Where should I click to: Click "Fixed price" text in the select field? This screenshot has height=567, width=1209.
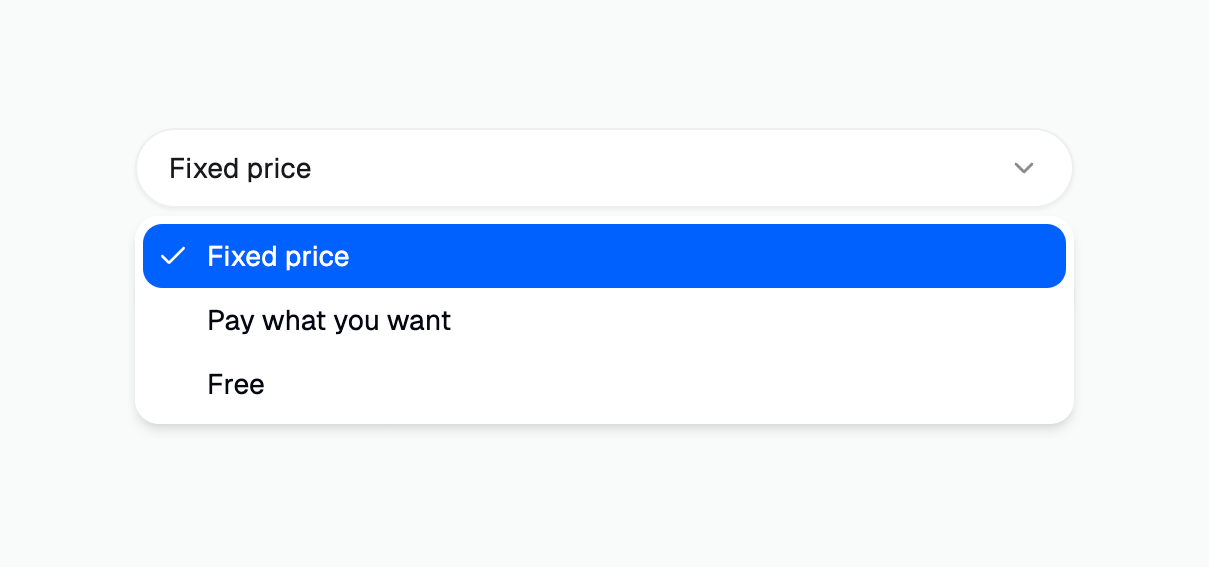click(x=240, y=169)
